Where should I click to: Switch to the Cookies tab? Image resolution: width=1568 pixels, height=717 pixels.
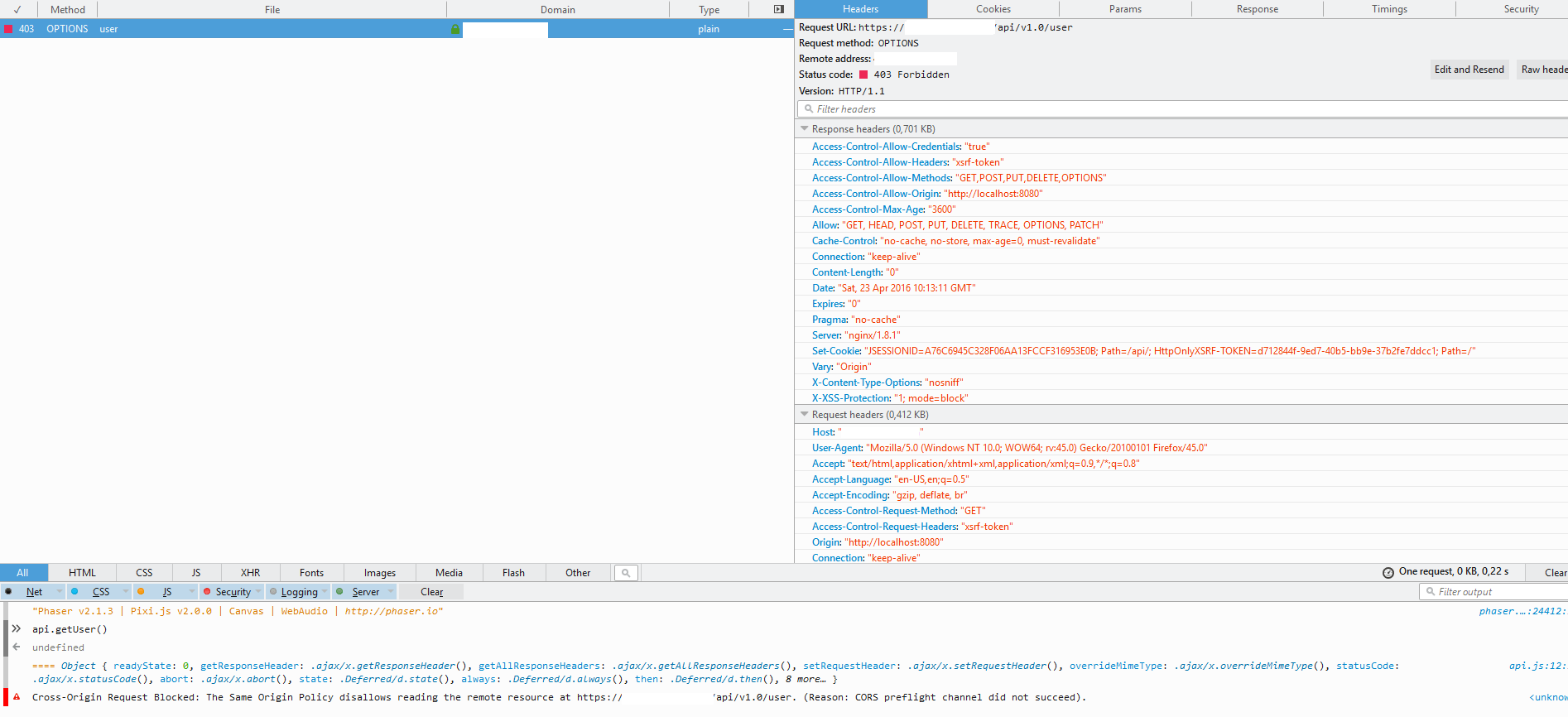pyautogui.click(x=993, y=9)
